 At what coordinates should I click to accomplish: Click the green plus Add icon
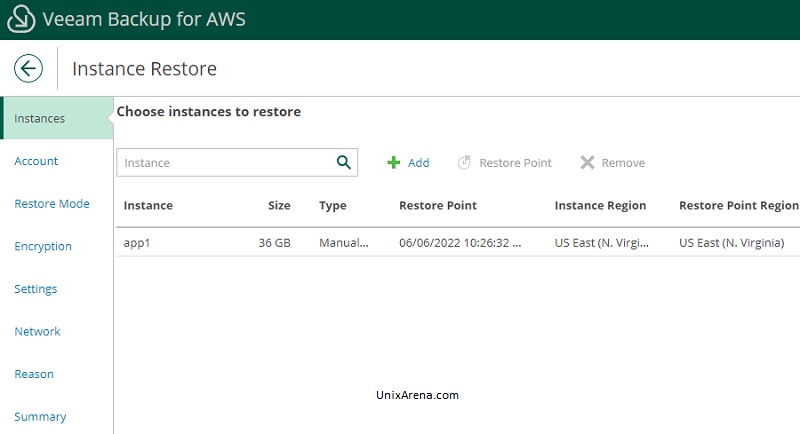pyautogui.click(x=393, y=163)
